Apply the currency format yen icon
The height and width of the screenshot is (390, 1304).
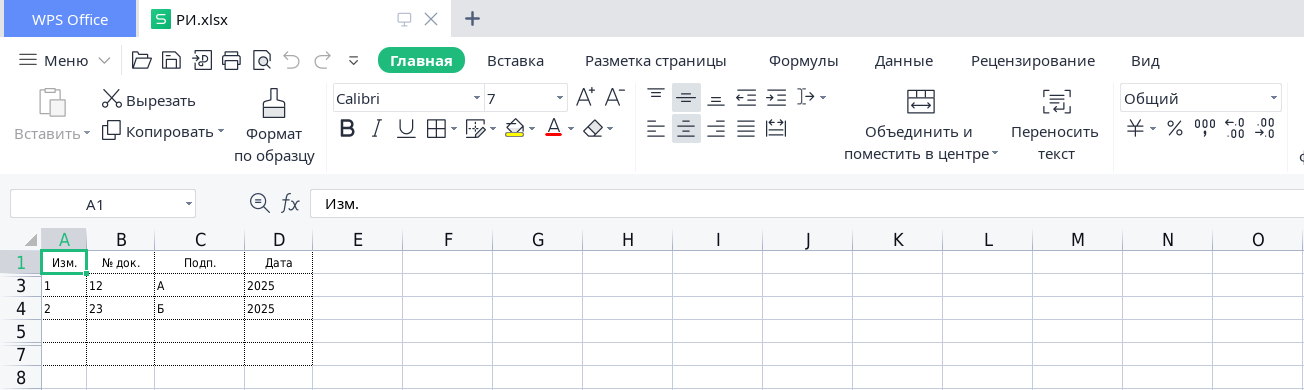click(x=1135, y=129)
